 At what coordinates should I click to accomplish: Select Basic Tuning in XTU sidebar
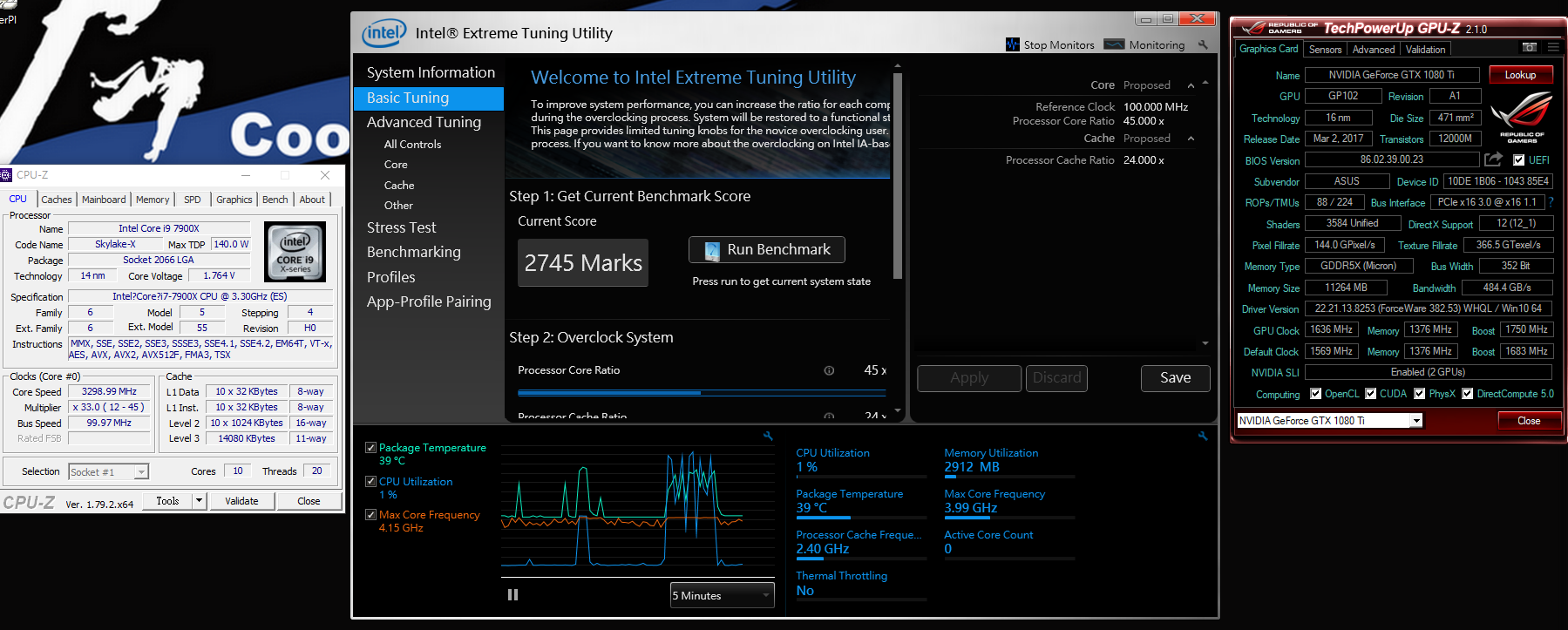point(429,98)
